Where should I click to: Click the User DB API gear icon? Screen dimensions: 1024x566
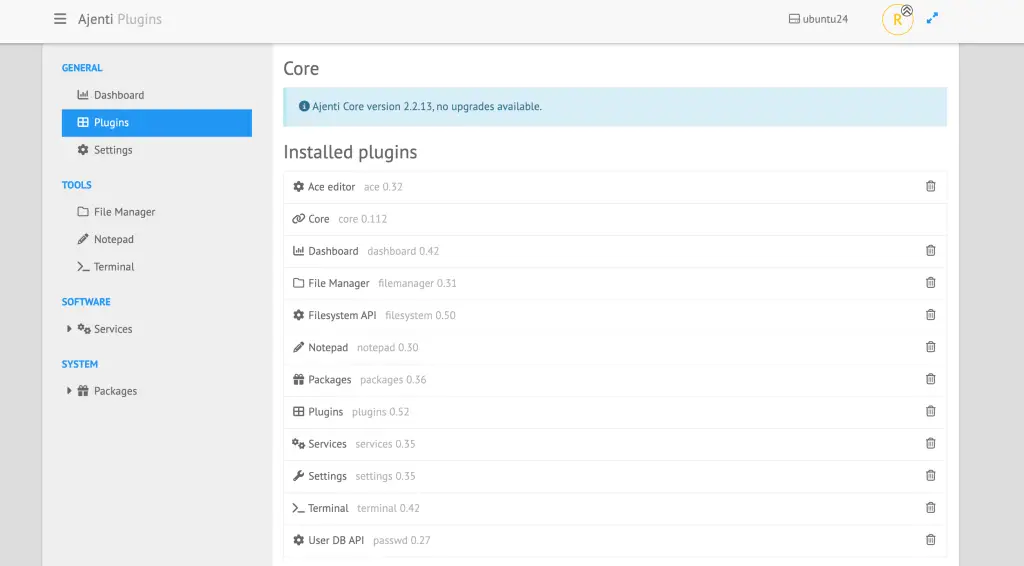[298, 540]
